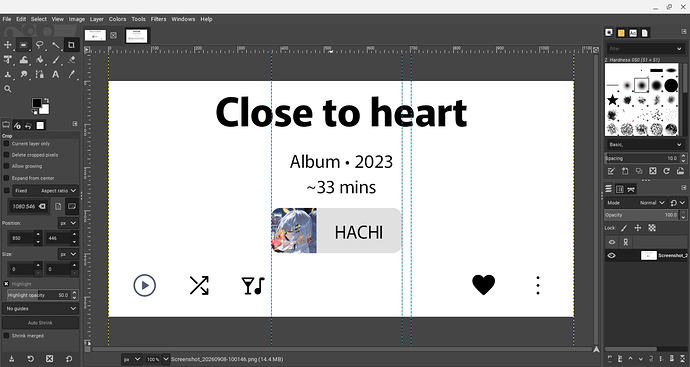Toggle the Fixed aspect ratio checkbox
Screen dimensions: 690x367
tap(6, 191)
